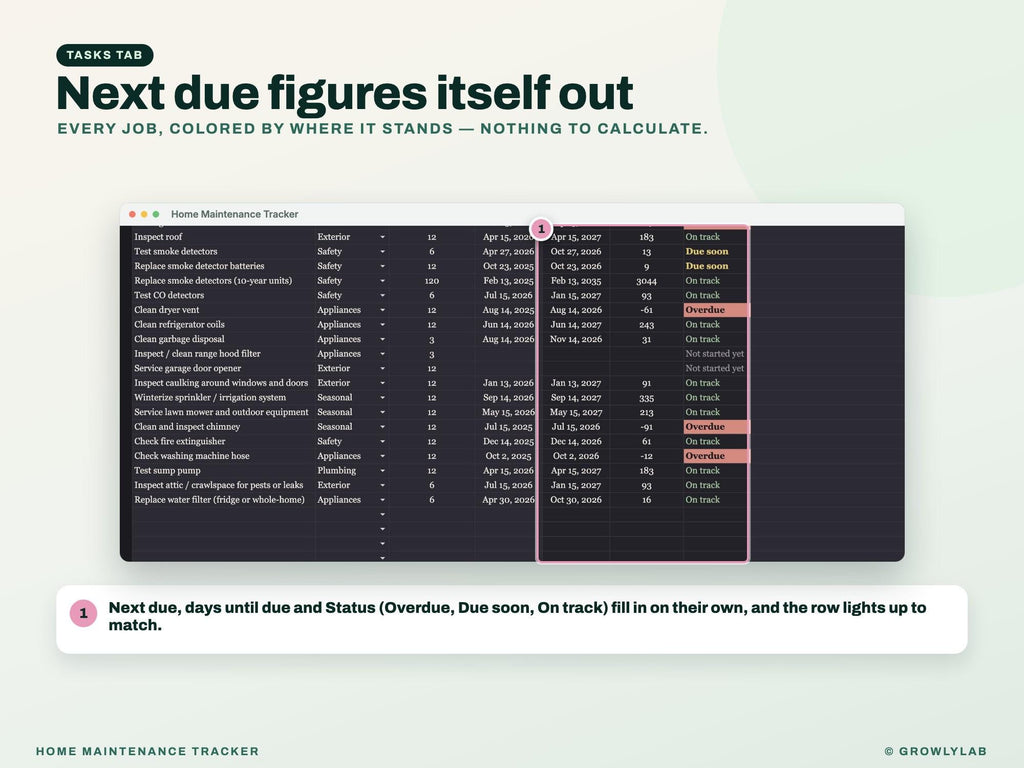
Task: Open category dropdown for Check fire extinguisher
Action: (x=383, y=441)
